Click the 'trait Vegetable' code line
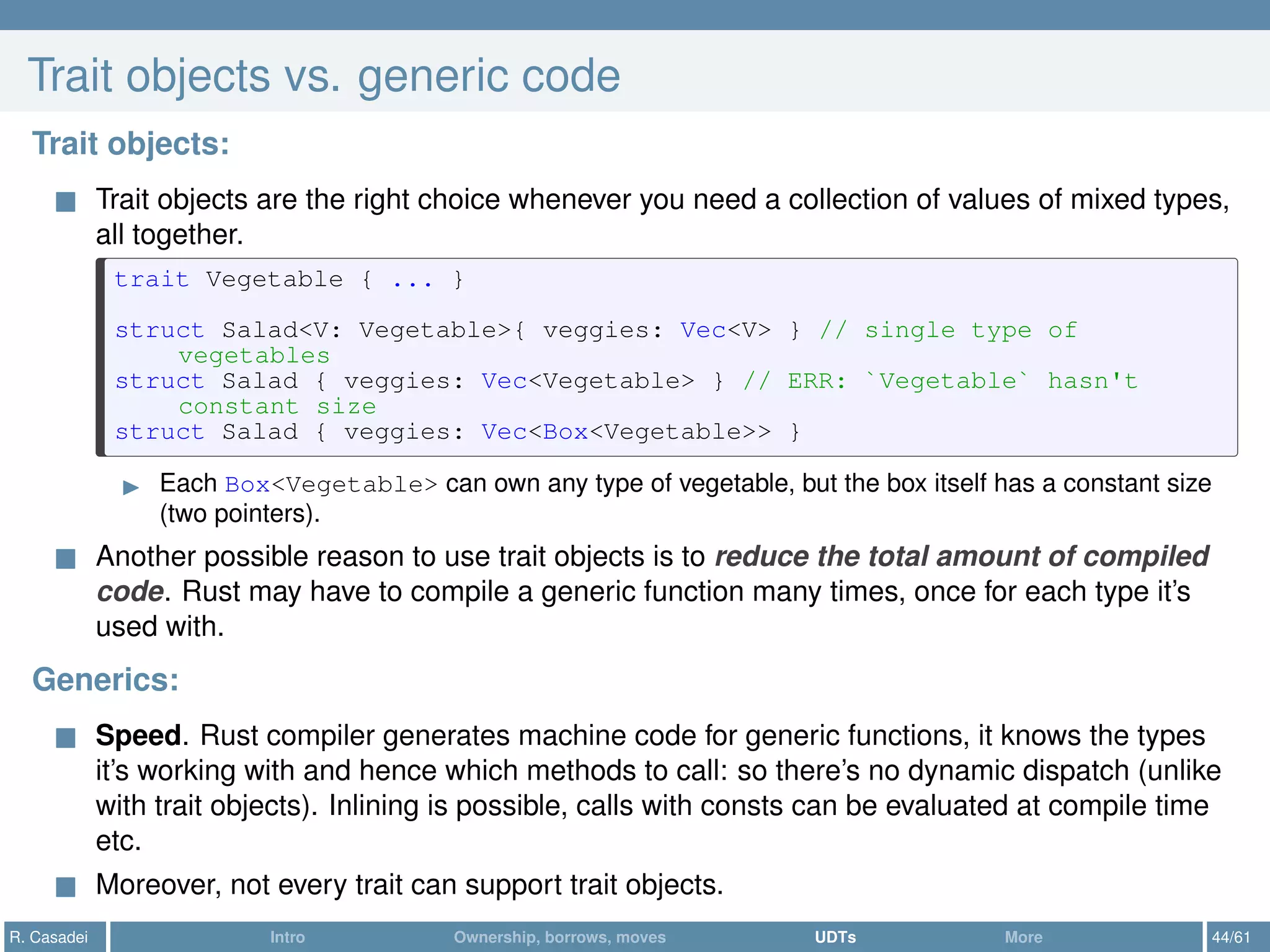 tap(288, 280)
